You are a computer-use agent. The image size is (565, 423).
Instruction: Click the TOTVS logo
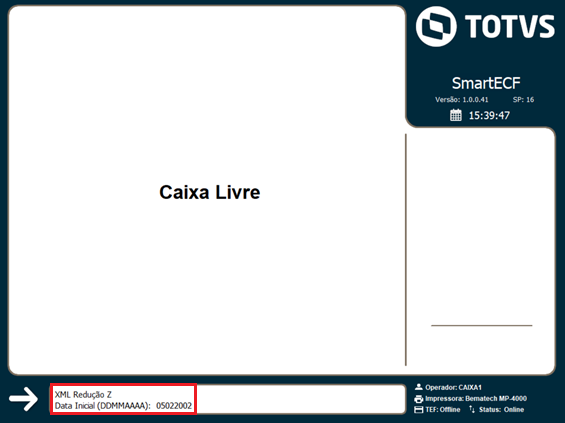pos(485,26)
